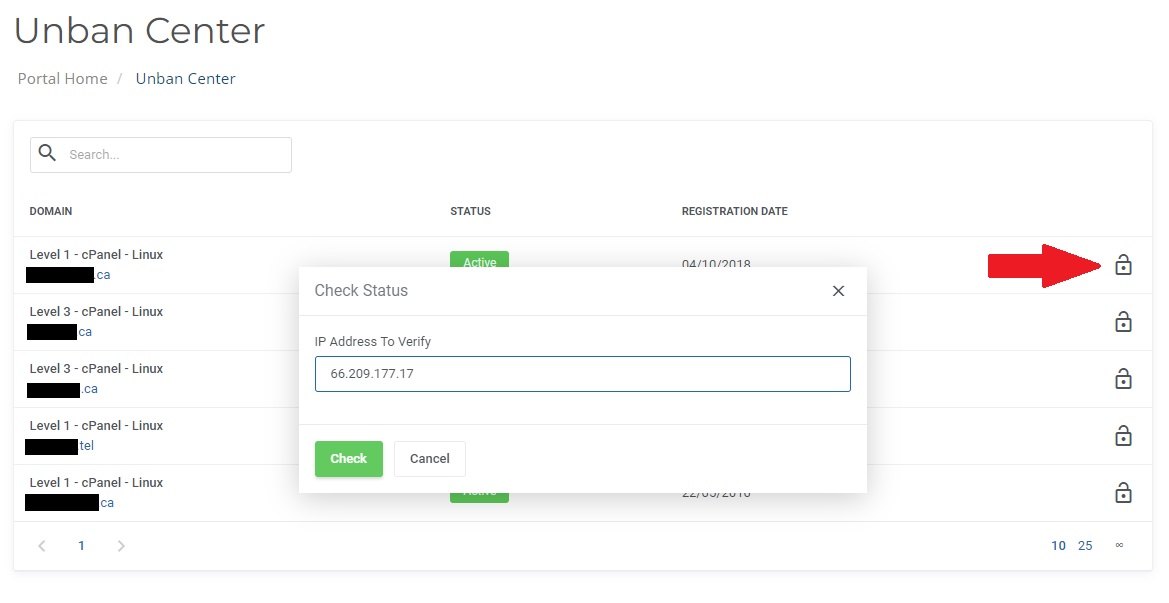This screenshot has width=1169, height=603.
Task: Select page 1 in the pagination
Action: [81, 546]
